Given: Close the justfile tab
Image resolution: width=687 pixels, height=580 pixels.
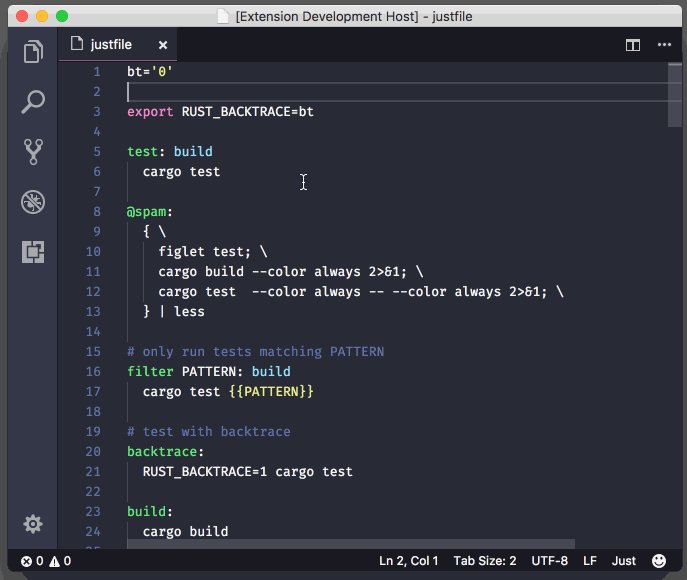Looking at the screenshot, I should pyautogui.click(x=163, y=45).
